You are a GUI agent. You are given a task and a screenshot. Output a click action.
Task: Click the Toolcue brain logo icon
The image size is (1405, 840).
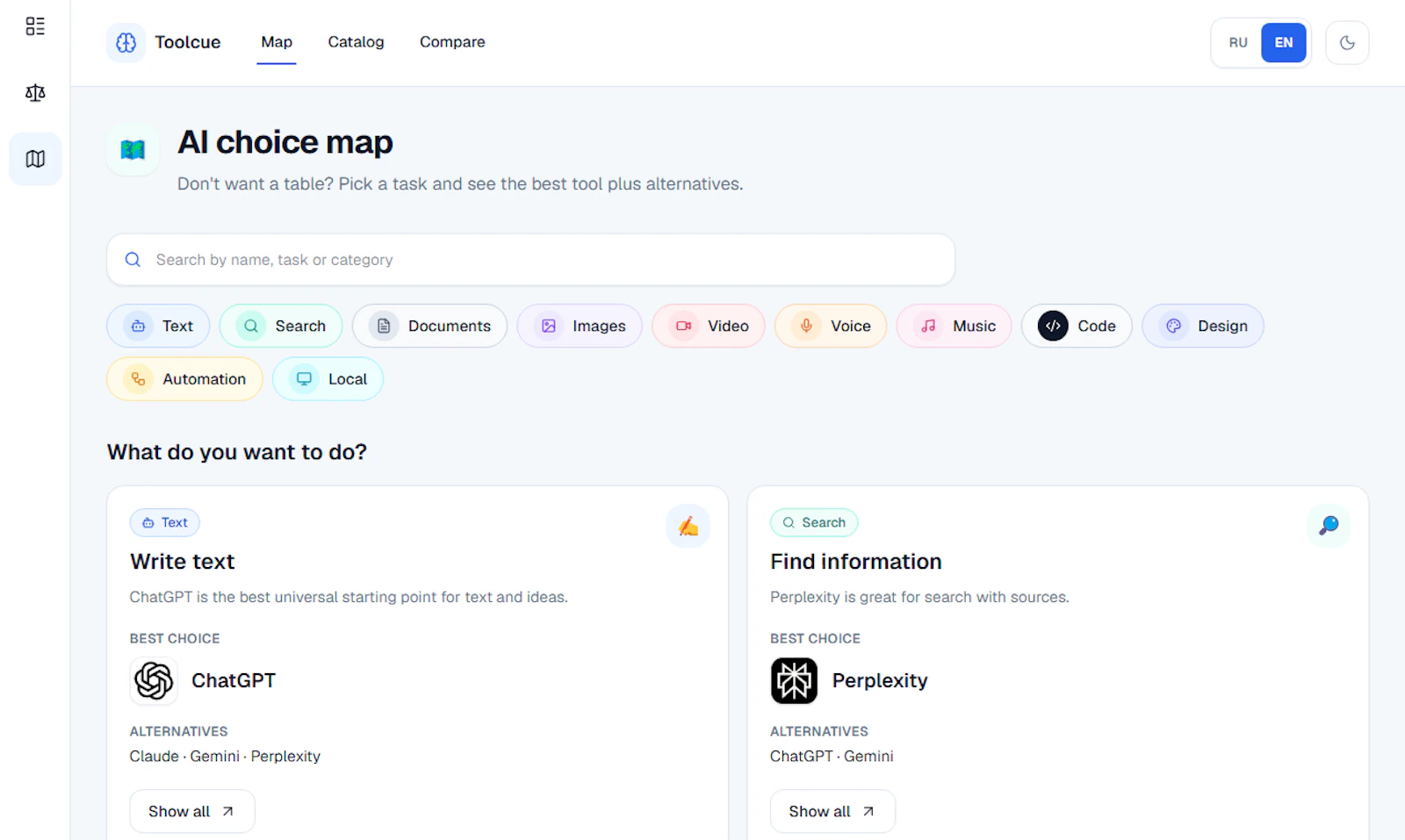[x=126, y=42]
